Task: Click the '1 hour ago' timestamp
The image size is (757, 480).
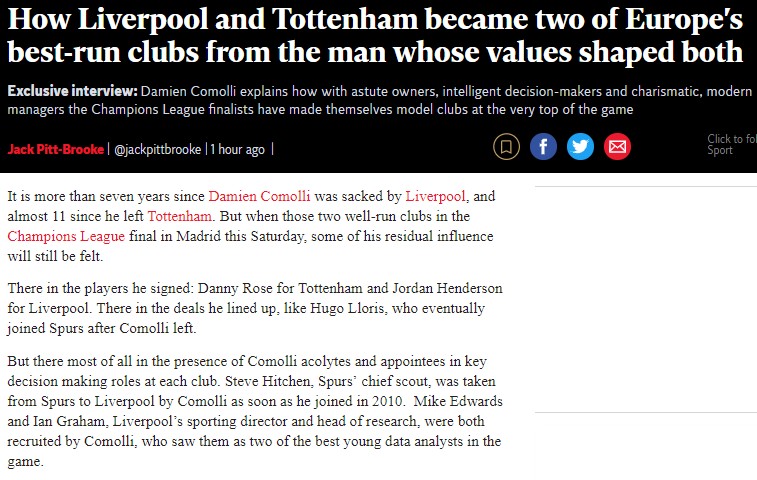Action: [x=238, y=149]
